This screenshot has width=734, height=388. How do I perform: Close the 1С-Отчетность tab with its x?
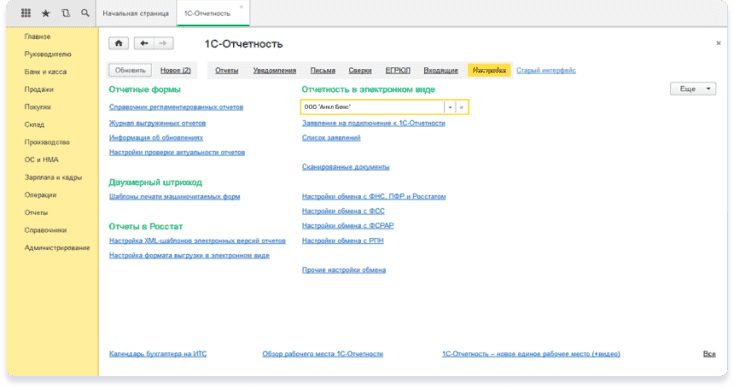coord(241,7)
